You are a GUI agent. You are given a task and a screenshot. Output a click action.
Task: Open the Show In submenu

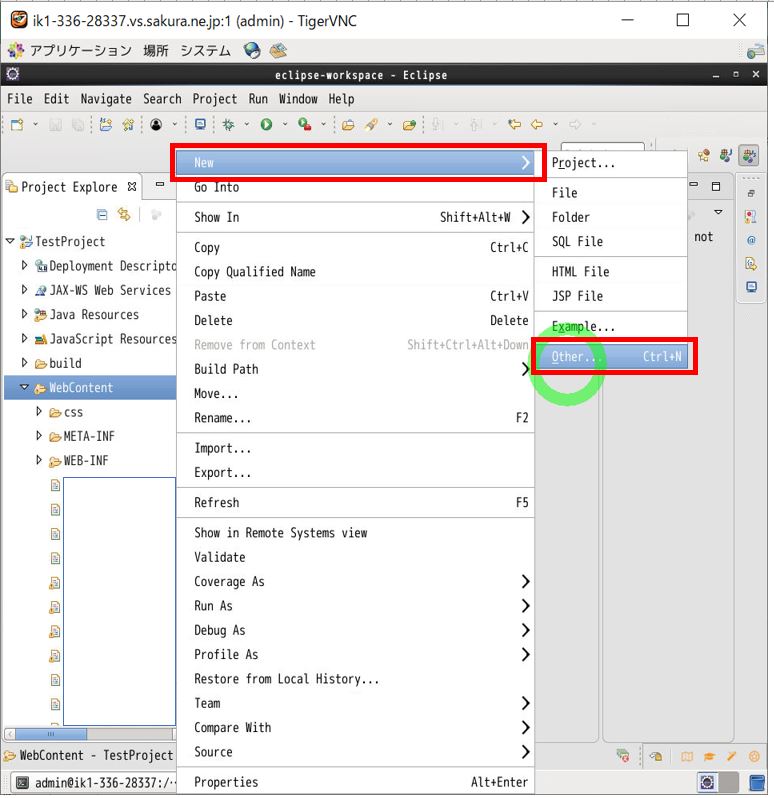pyautogui.click(x=355, y=217)
